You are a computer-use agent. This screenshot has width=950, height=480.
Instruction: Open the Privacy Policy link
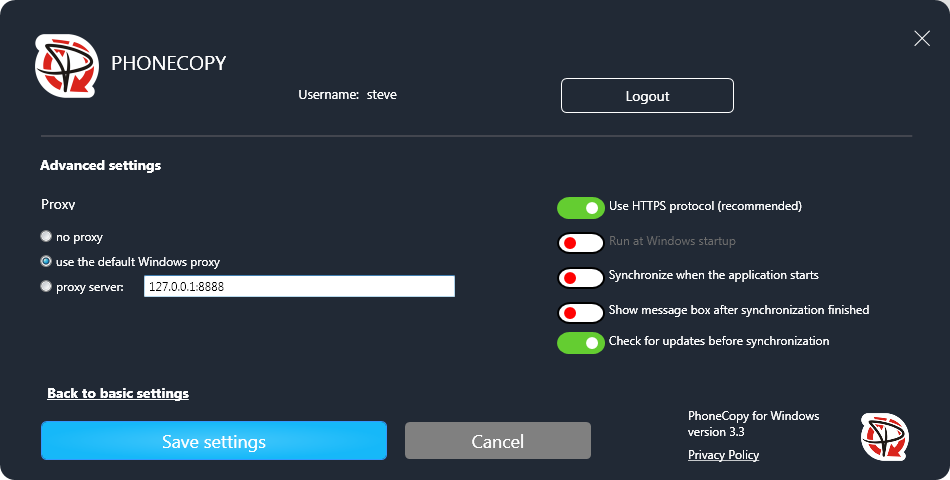coord(723,455)
